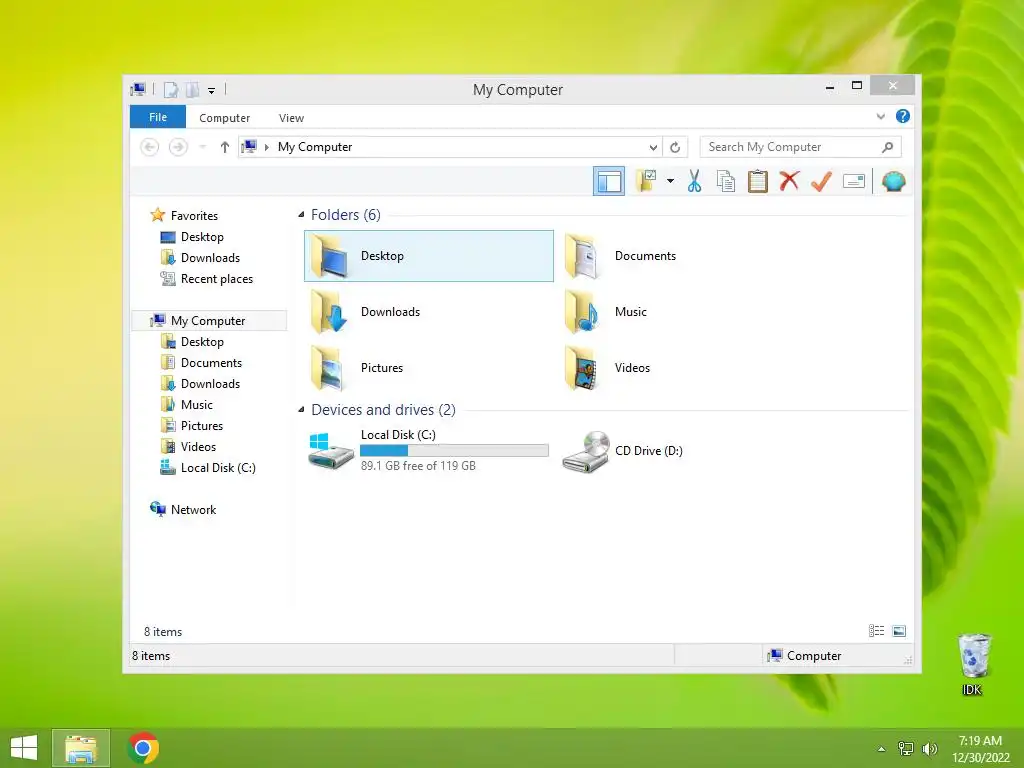This screenshot has width=1024, height=768.
Task: Open the Customize Quick Access Toolbar dropdown
Action: (x=212, y=91)
